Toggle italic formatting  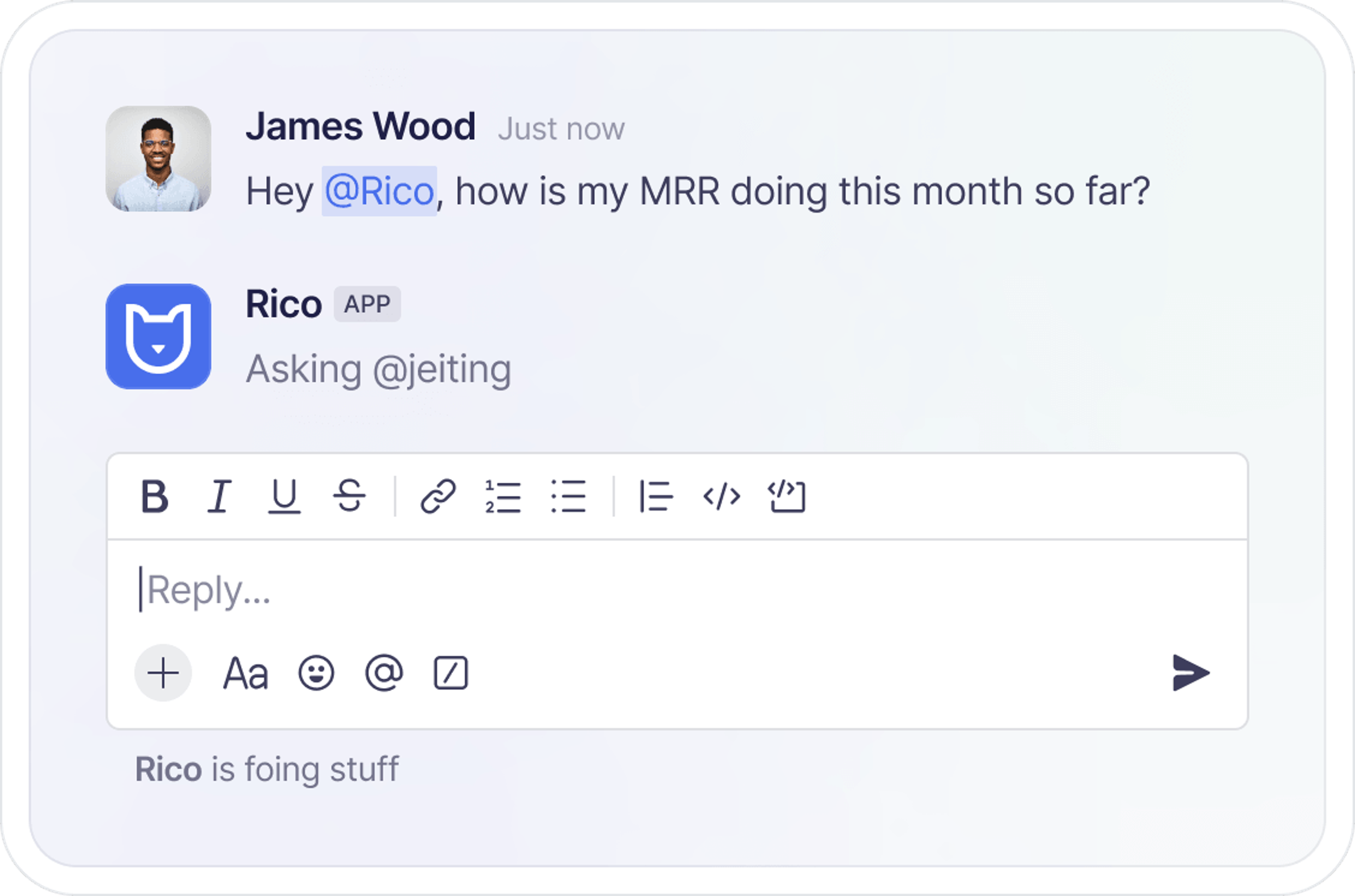click(x=219, y=496)
